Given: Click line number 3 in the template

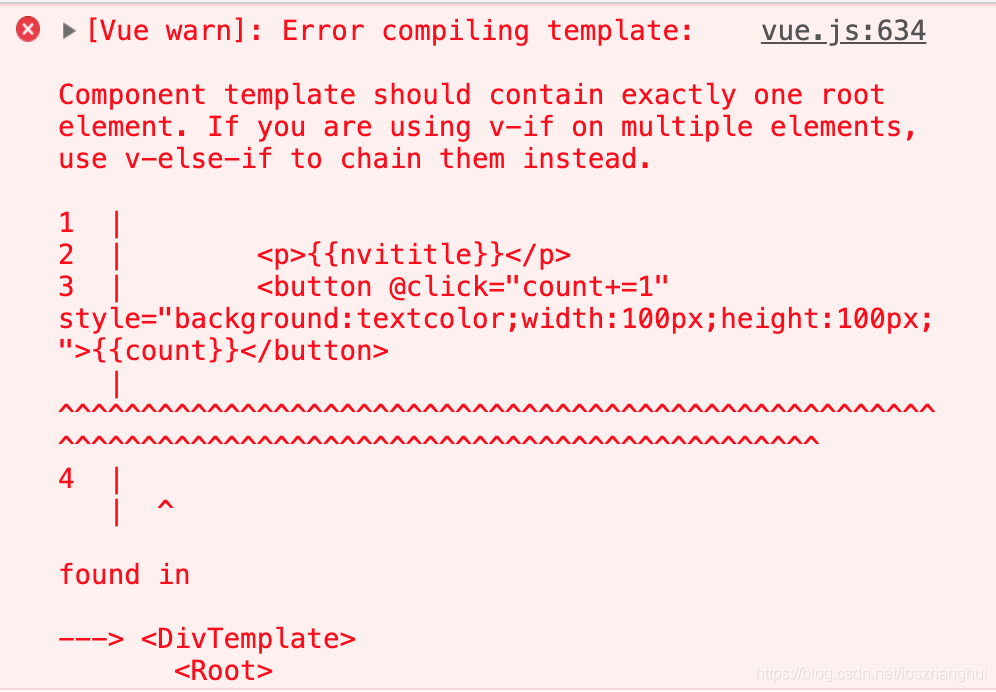Looking at the screenshot, I should (66, 287).
